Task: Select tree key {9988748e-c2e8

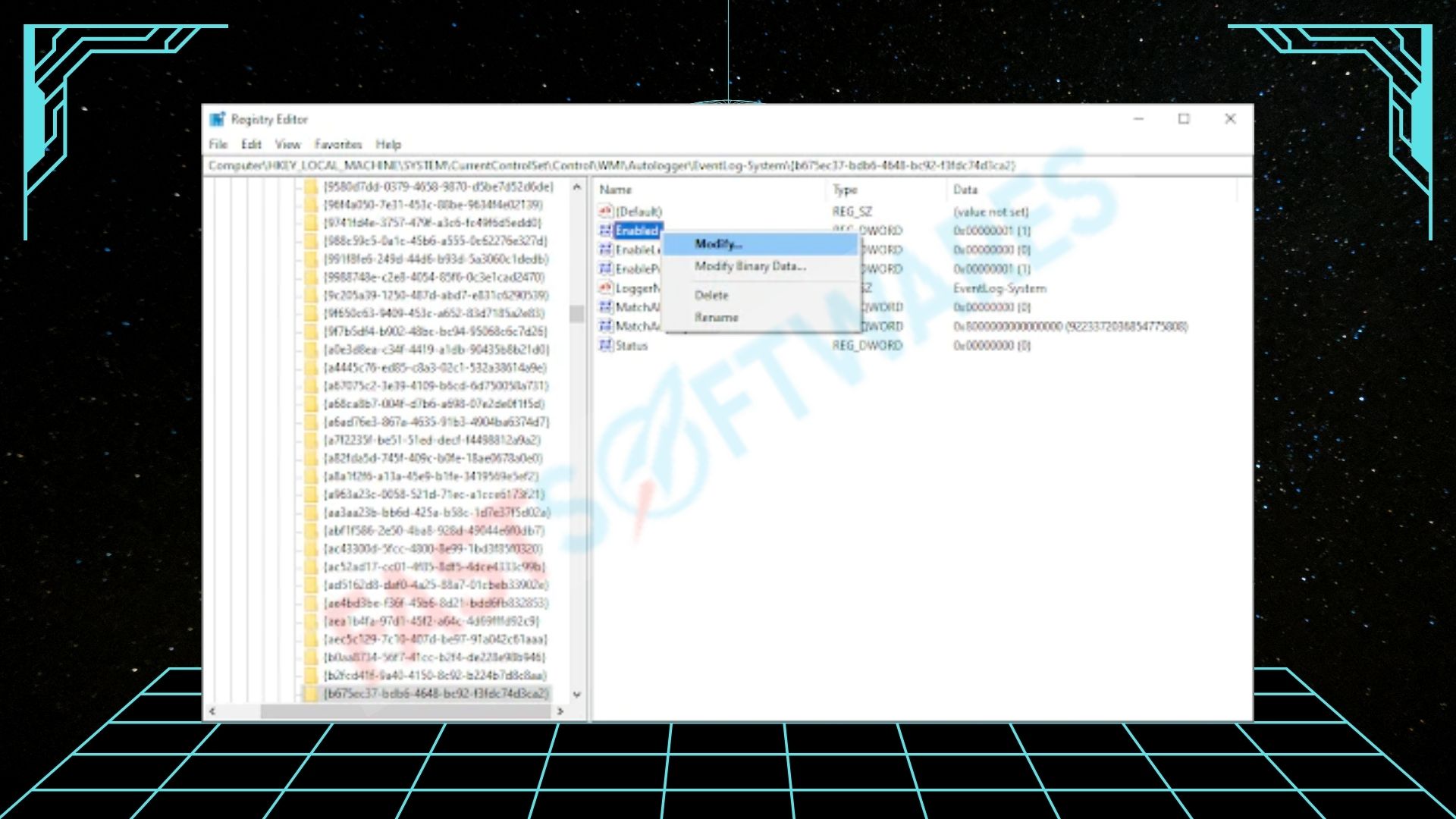Action: click(x=434, y=277)
